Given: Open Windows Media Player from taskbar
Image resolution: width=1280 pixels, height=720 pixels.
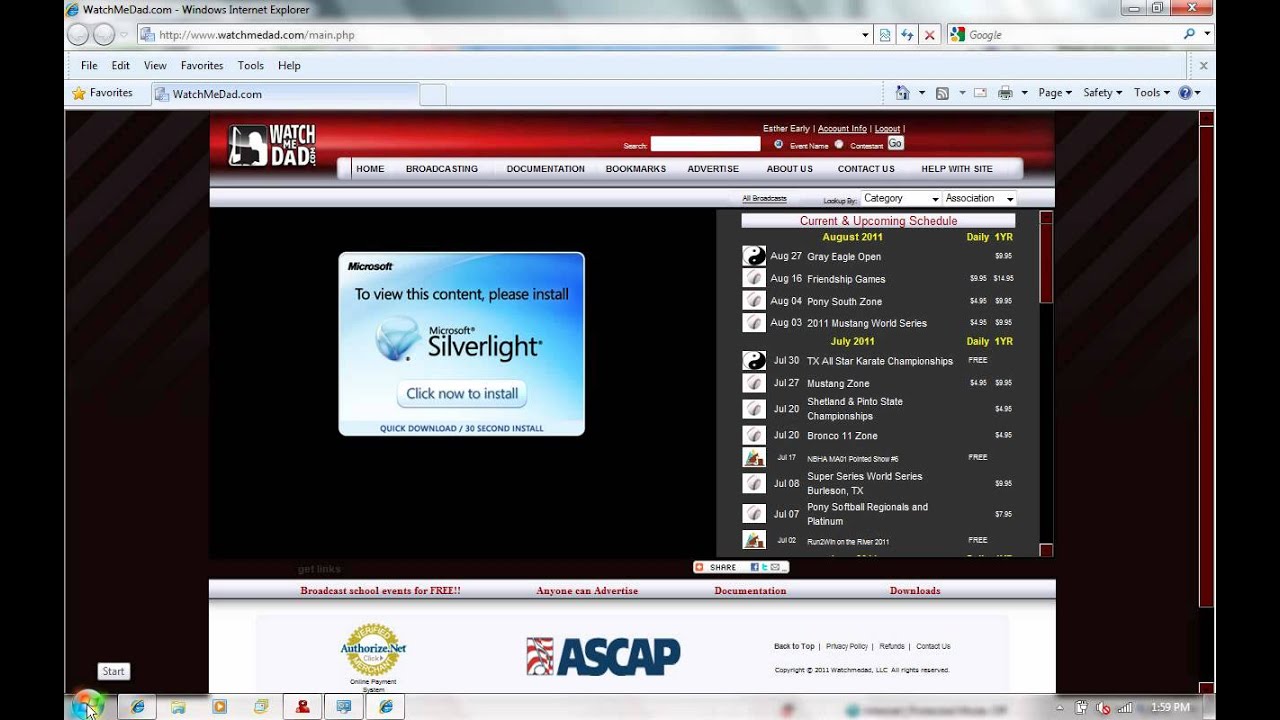Looking at the screenshot, I should [x=219, y=706].
